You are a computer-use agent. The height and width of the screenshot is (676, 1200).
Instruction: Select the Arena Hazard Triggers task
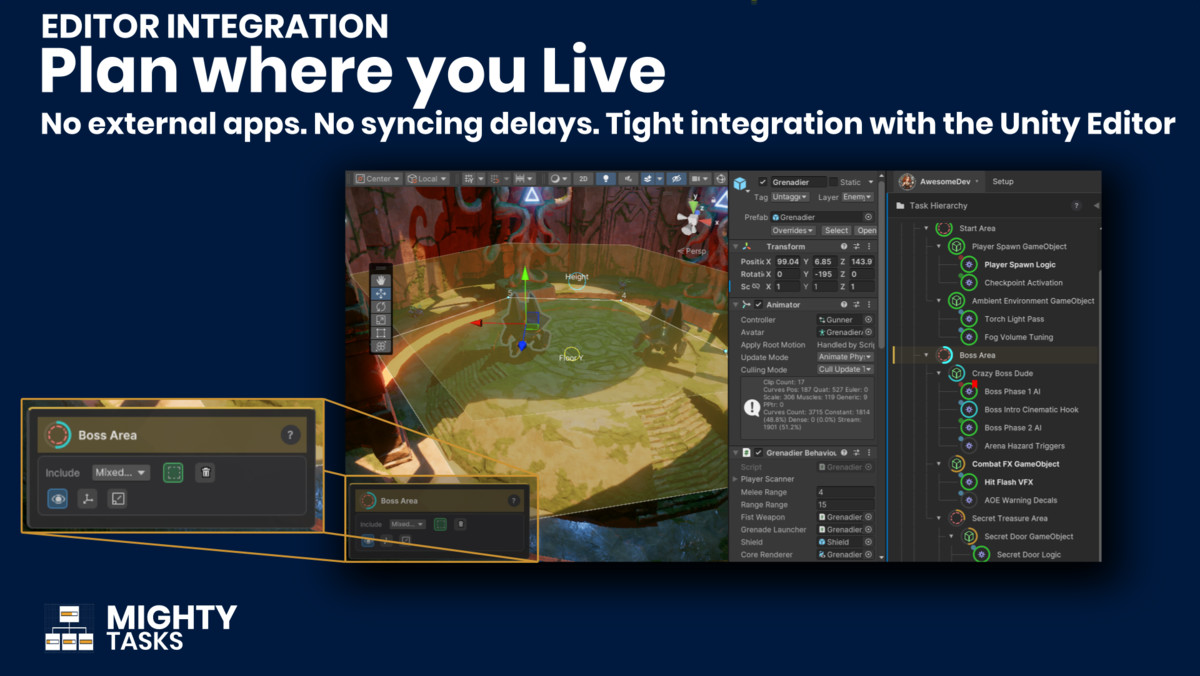1024,446
